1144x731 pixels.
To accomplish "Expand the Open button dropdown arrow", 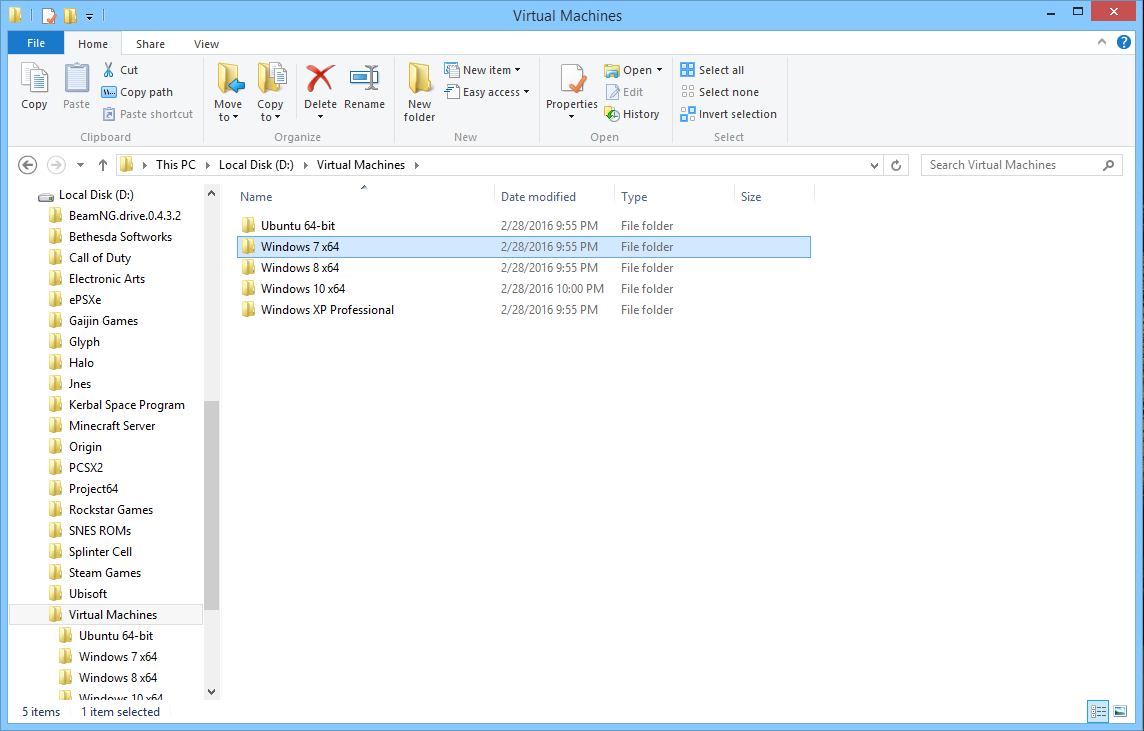I will click(x=660, y=70).
